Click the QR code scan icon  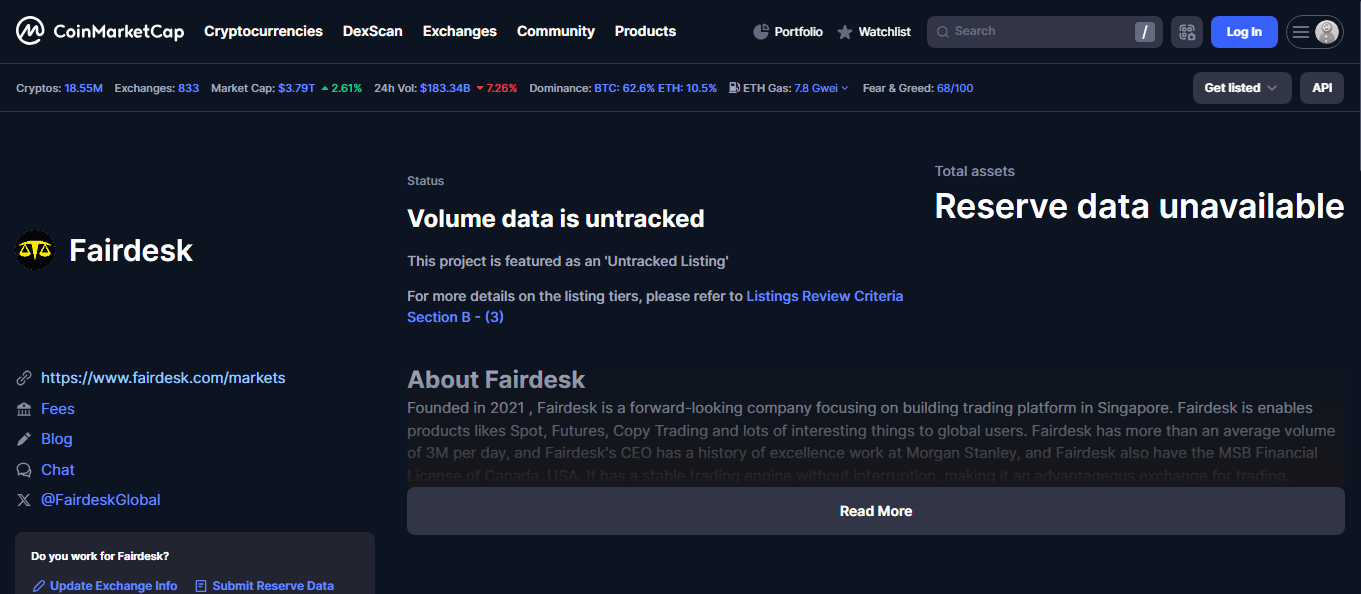pos(1187,32)
